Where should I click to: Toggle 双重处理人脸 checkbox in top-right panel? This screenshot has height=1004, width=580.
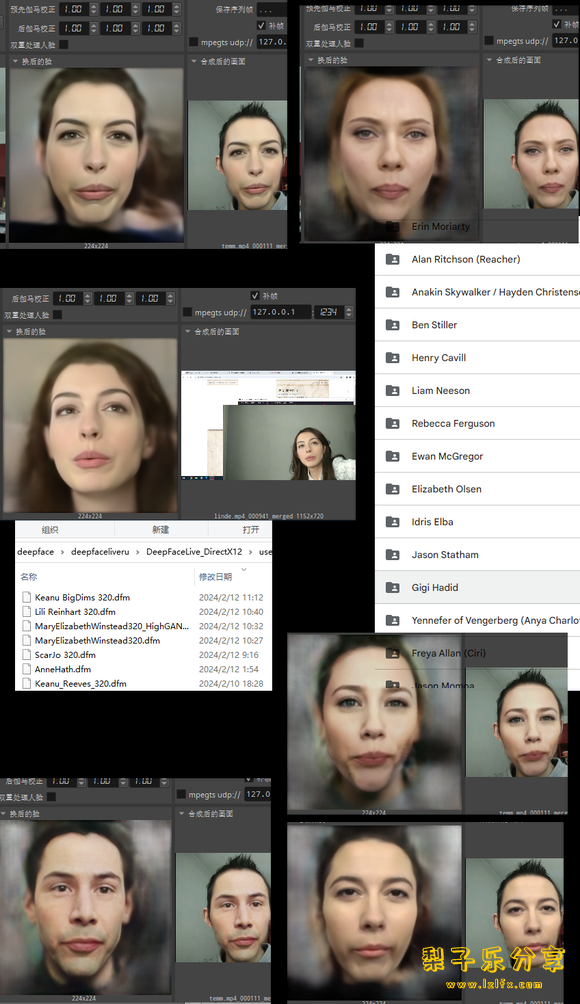[x=359, y=43]
